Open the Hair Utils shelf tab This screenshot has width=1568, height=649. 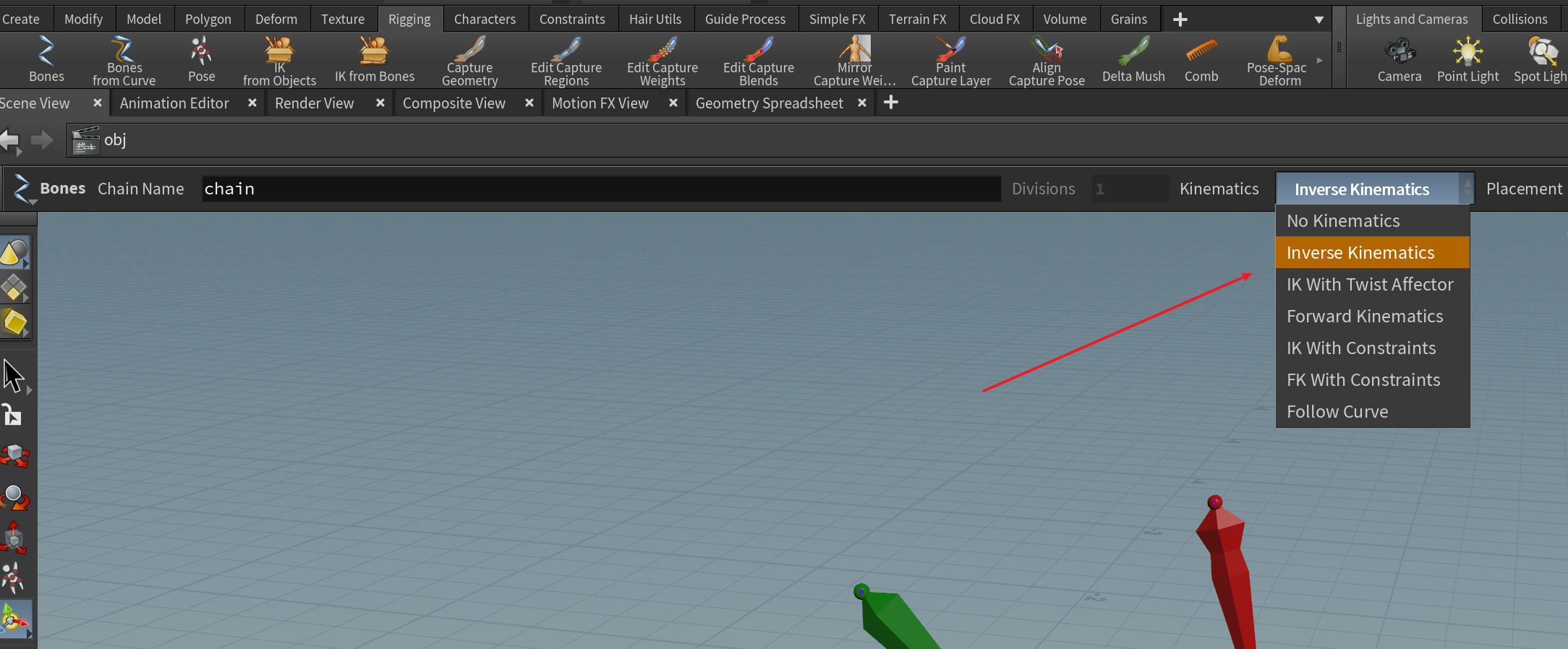(x=655, y=19)
